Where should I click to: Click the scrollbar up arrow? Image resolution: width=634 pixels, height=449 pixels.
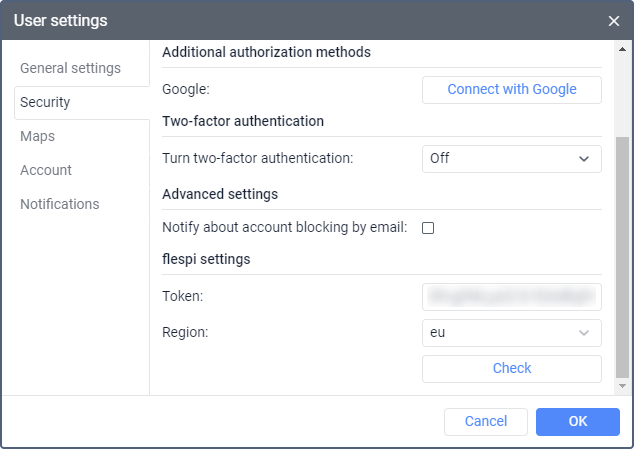[622, 49]
